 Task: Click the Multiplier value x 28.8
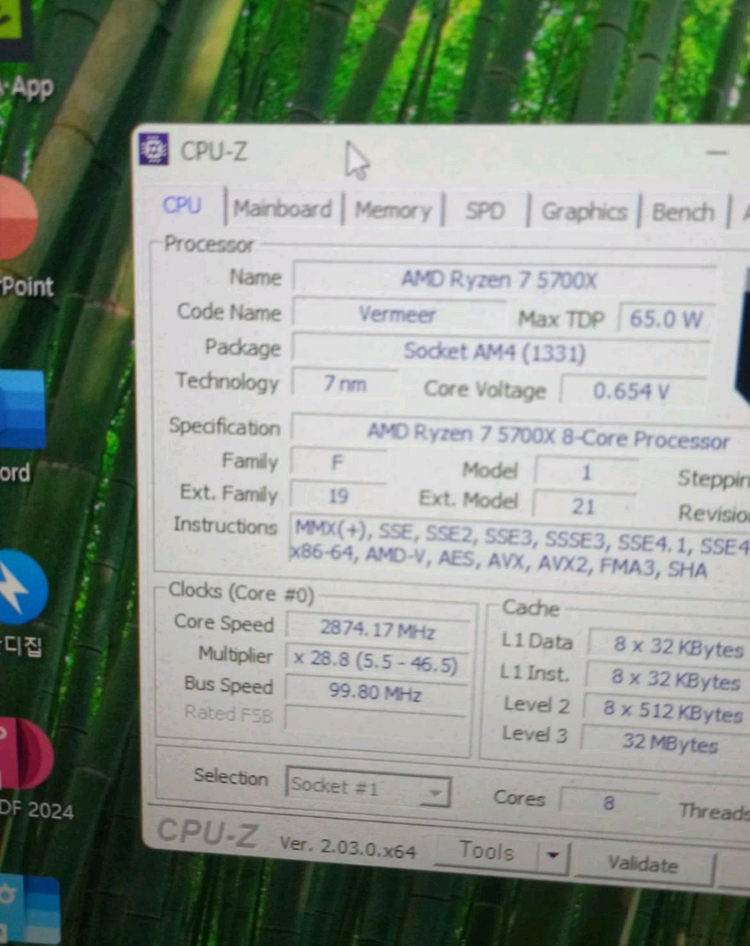pos(377,662)
